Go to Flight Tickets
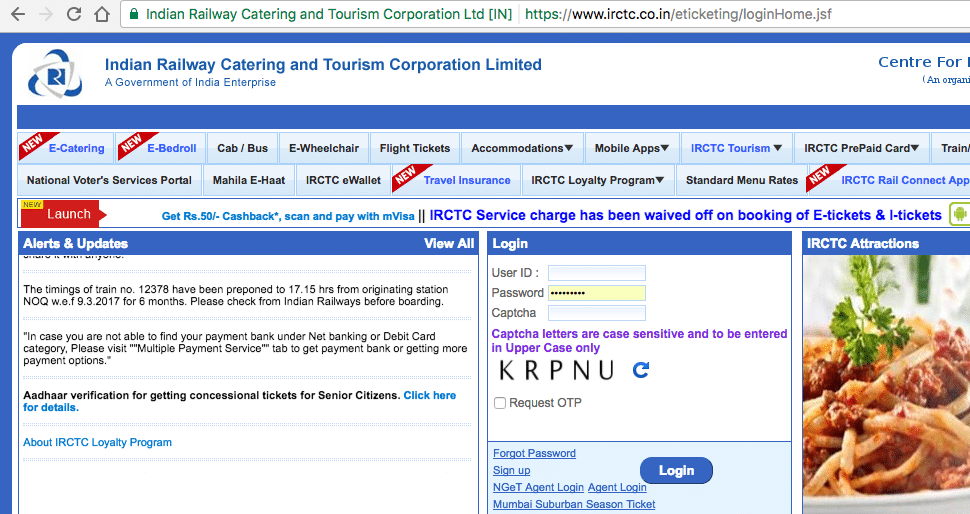Image resolution: width=970 pixels, height=514 pixels. [414, 148]
